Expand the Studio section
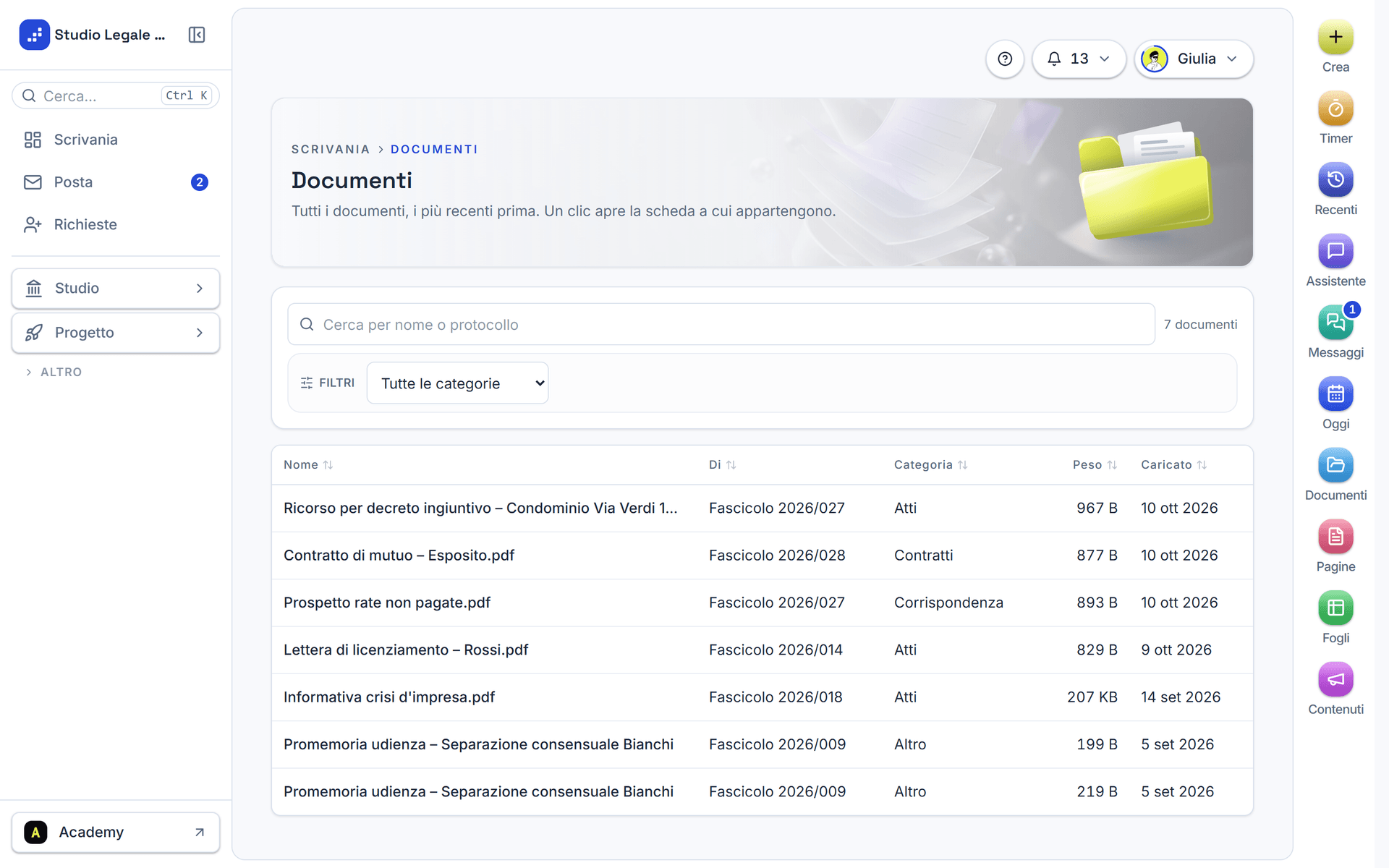Viewport: 1389px width, 868px height. click(116, 289)
